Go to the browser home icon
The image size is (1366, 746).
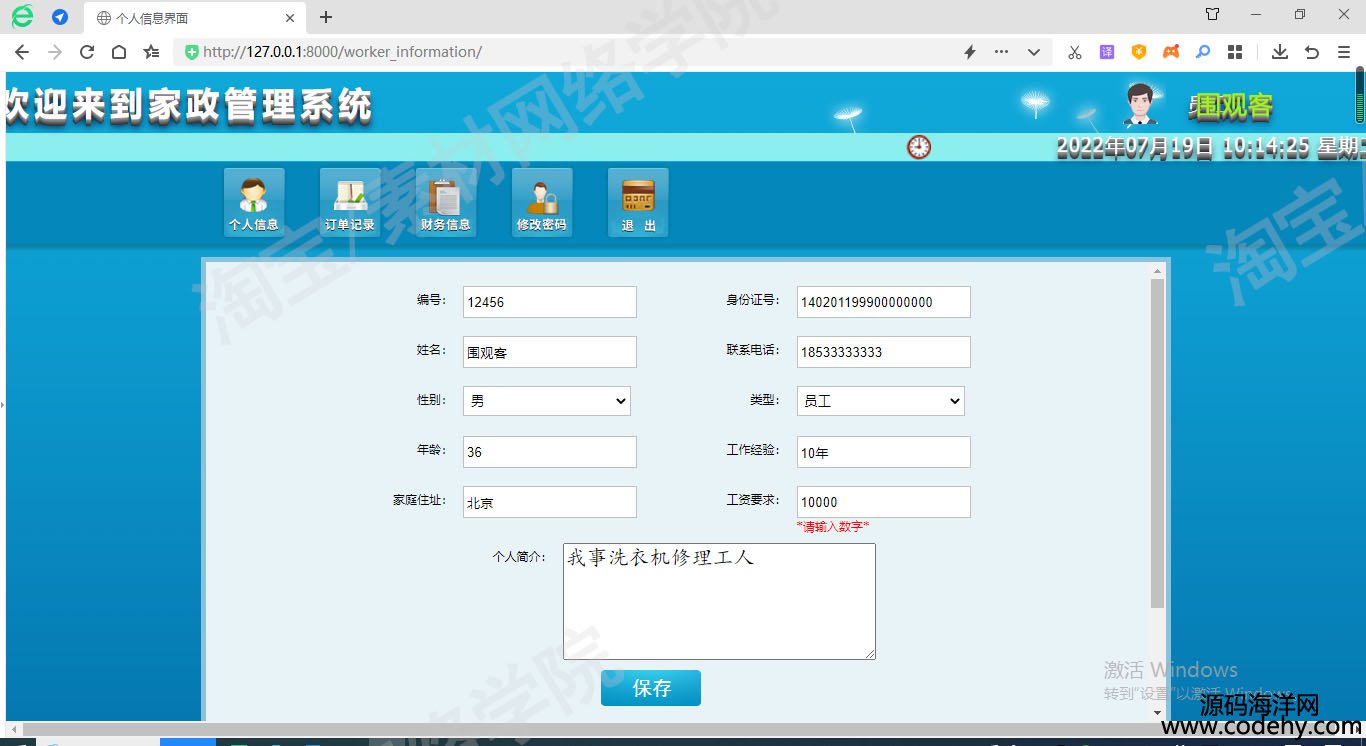coord(119,52)
